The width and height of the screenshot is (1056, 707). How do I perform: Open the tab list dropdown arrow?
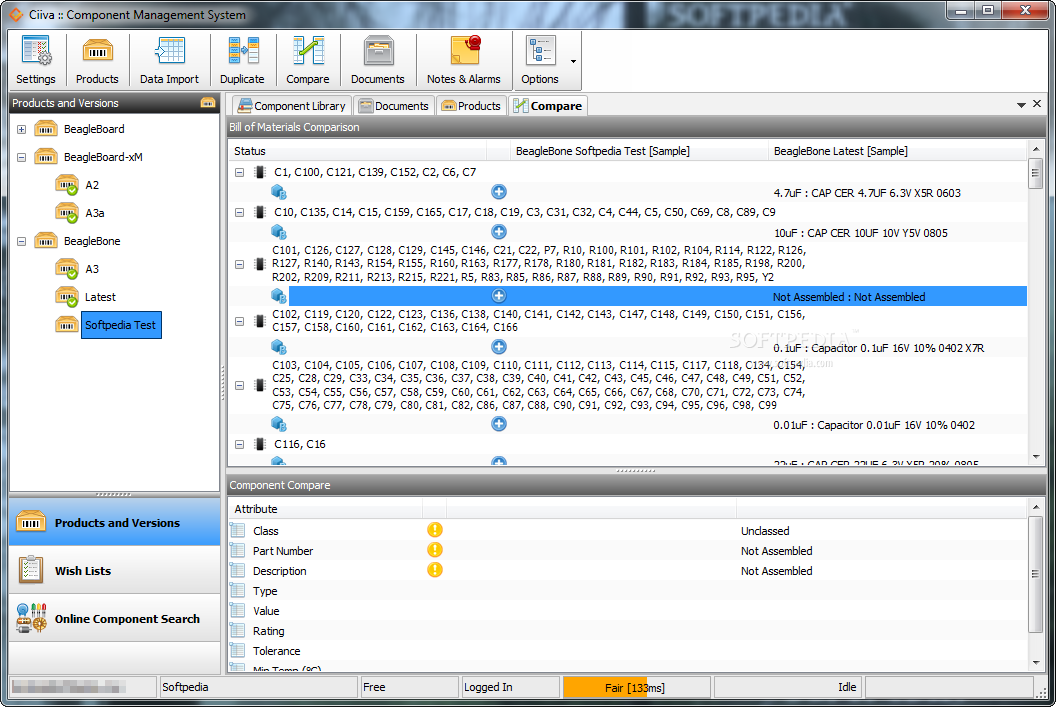[x=1021, y=105]
